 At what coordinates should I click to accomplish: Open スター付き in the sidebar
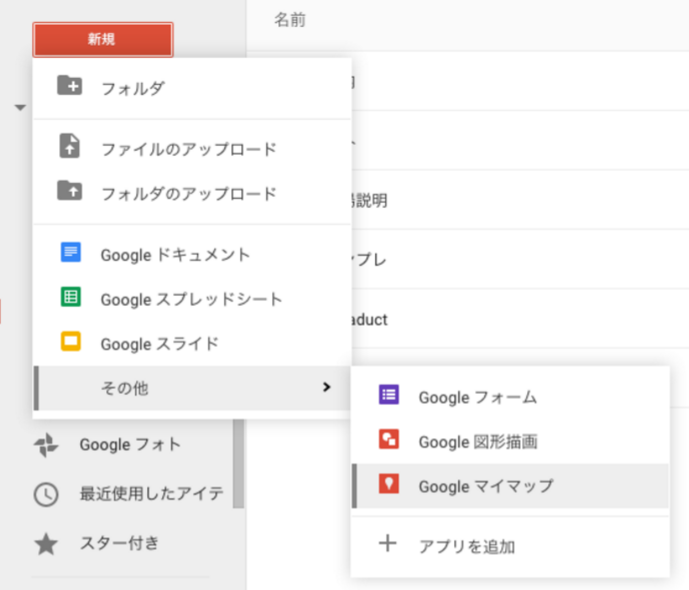pyautogui.click(x=119, y=543)
